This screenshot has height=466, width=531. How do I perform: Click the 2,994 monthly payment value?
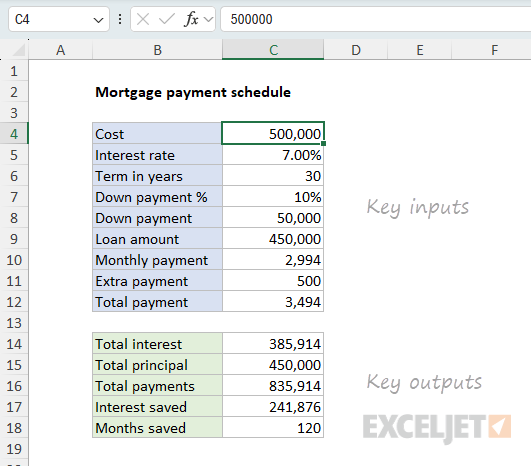click(273, 260)
